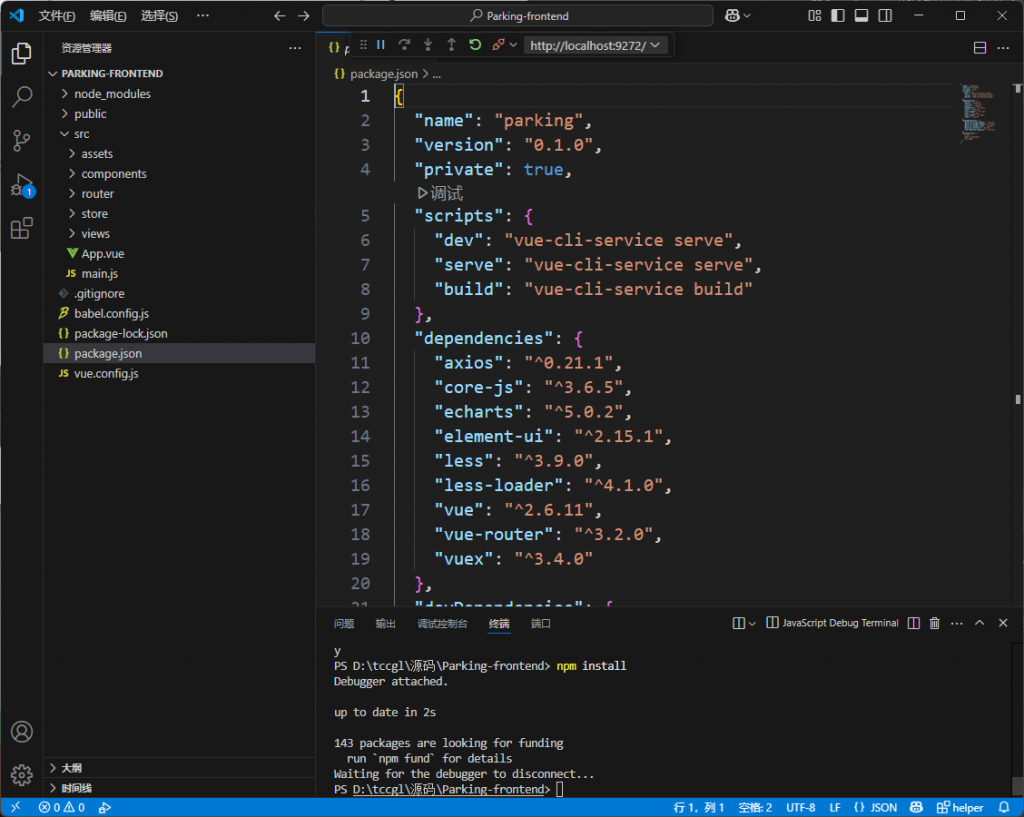Close the bottom panel

(x=1003, y=623)
